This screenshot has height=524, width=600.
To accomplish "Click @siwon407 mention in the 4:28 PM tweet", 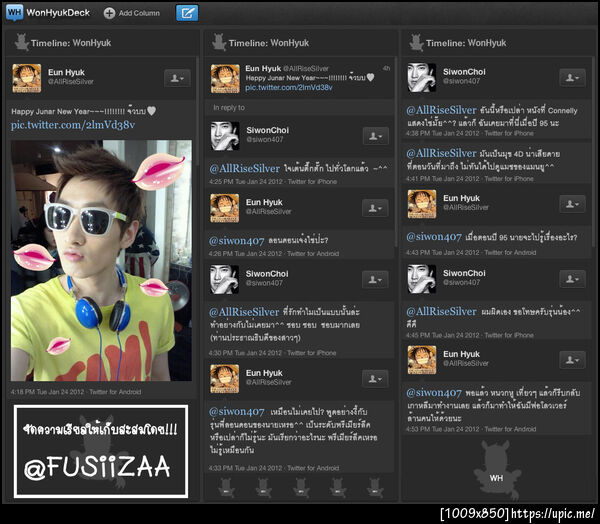I will click(236, 240).
